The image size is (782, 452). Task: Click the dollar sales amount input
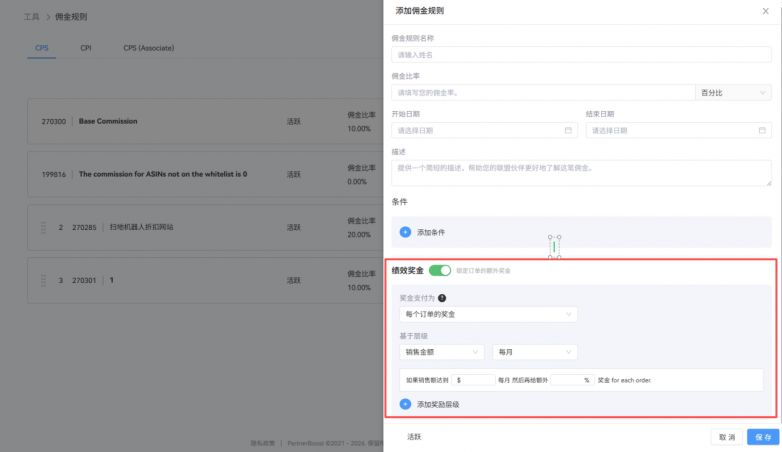(477, 380)
